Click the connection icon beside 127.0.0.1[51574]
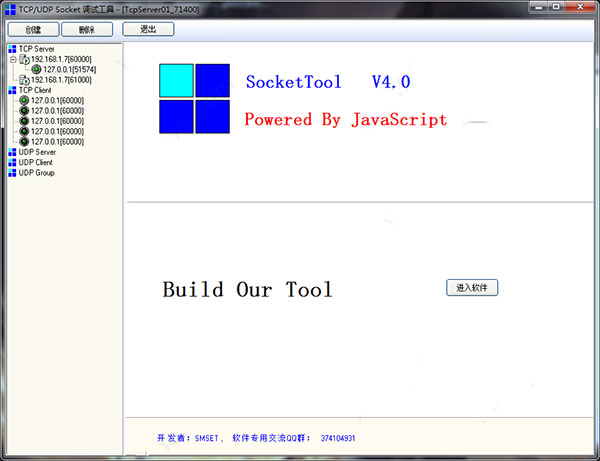This screenshot has width=600, height=461. click(x=36, y=70)
